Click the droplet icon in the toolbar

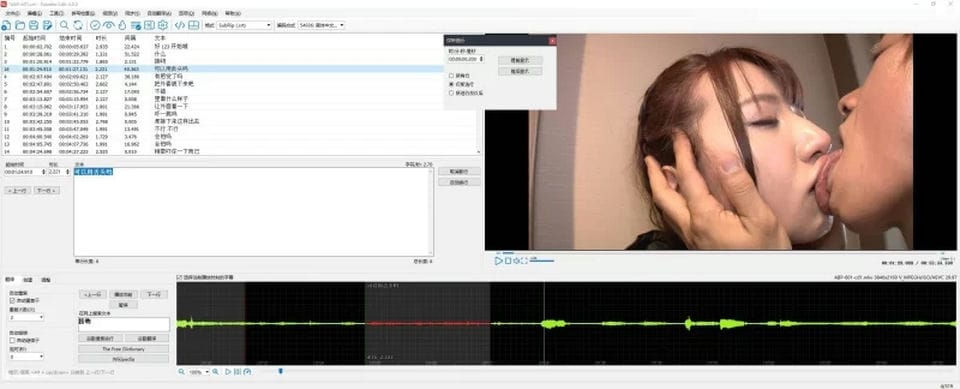tap(122, 25)
